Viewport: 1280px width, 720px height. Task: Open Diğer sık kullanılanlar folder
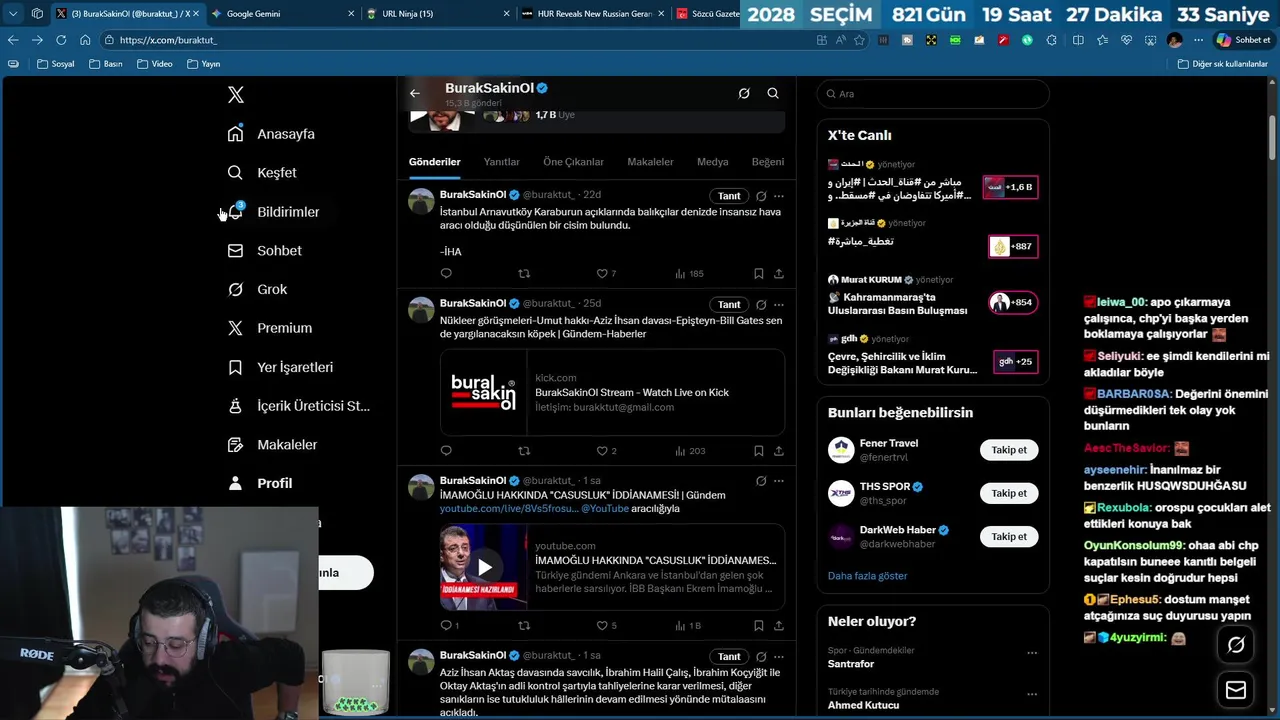tap(1222, 64)
